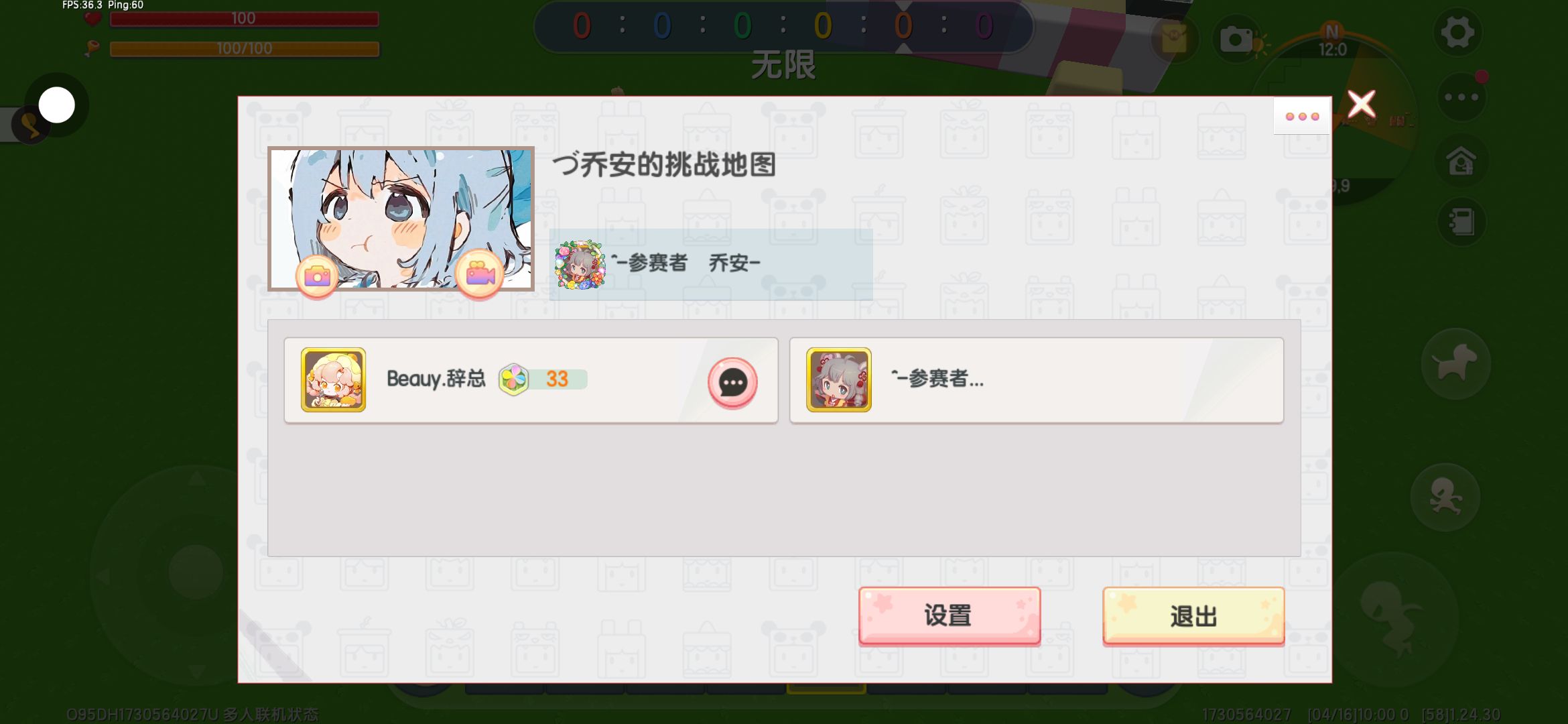
Task: Select Beauy.辞总 player avatar
Action: click(333, 379)
